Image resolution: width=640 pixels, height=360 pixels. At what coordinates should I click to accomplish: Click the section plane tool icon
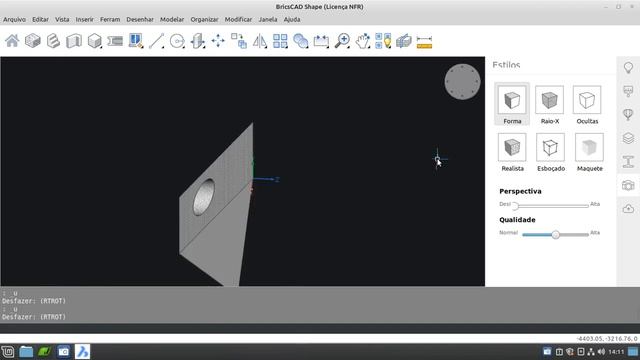tap(321, 41)
